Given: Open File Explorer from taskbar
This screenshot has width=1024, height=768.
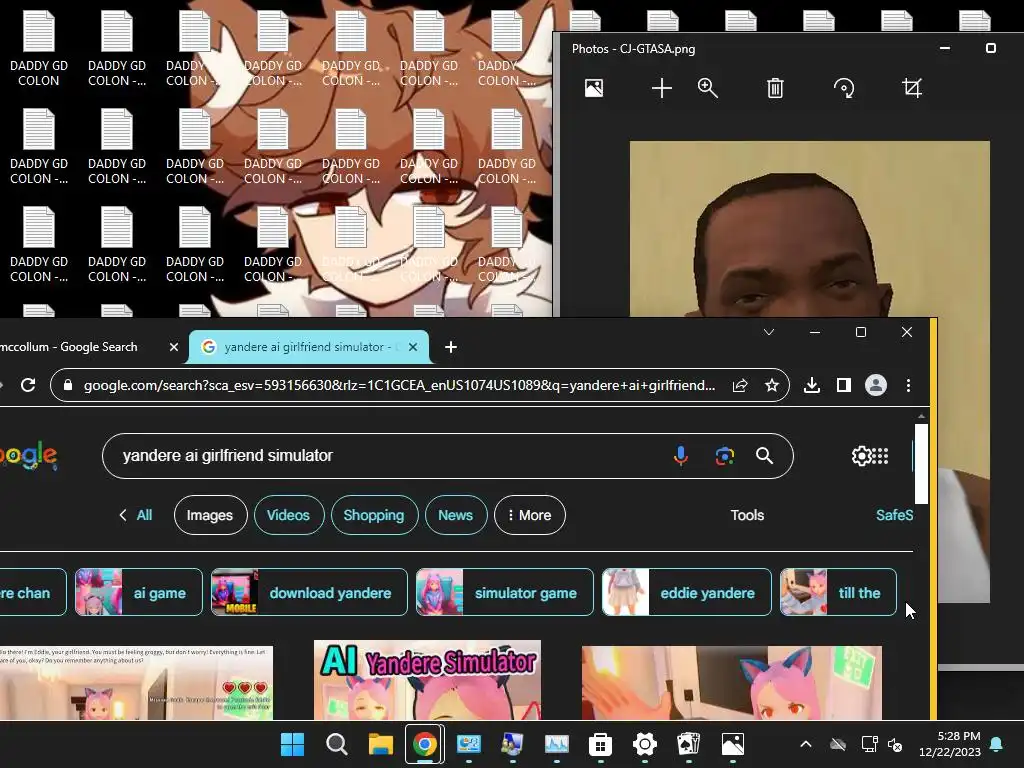Looking at the screenshot, I should point(380,744).
